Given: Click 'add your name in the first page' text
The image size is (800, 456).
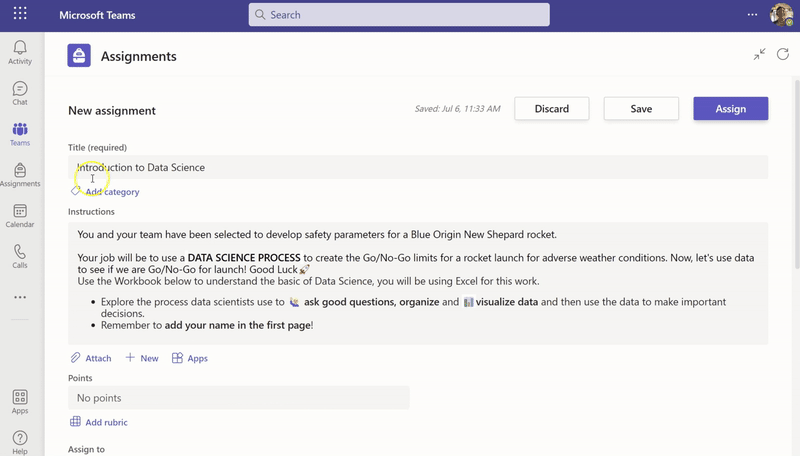Looking at the screenshot, I should 238,325.
